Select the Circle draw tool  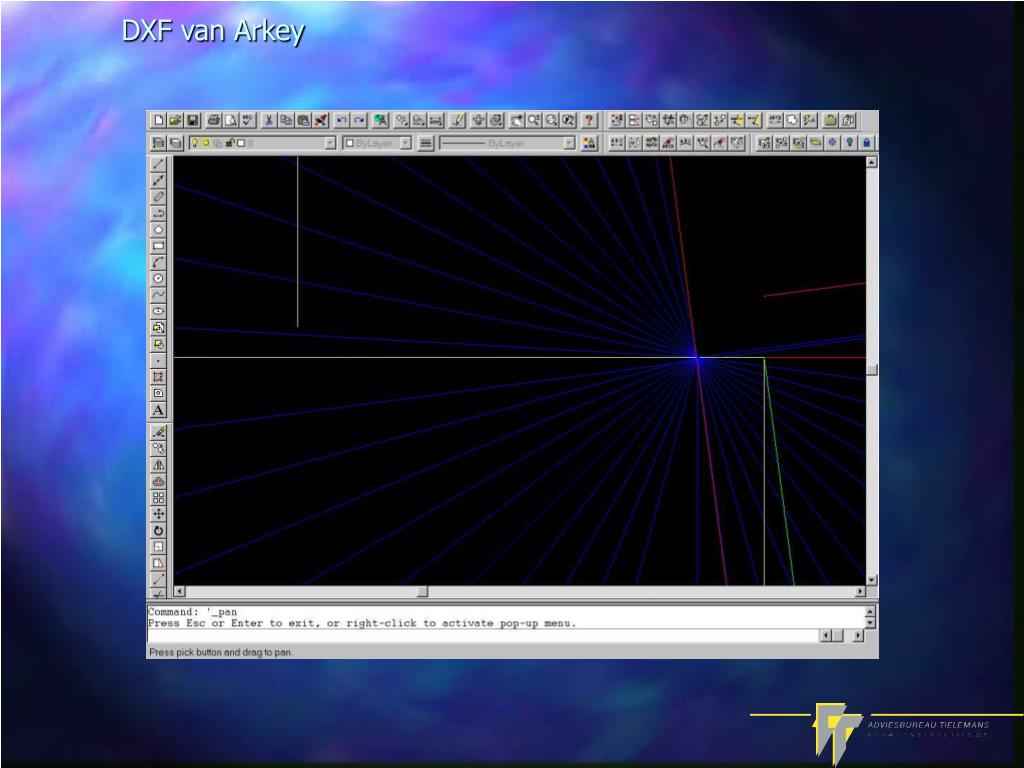[x=158, y=278]
